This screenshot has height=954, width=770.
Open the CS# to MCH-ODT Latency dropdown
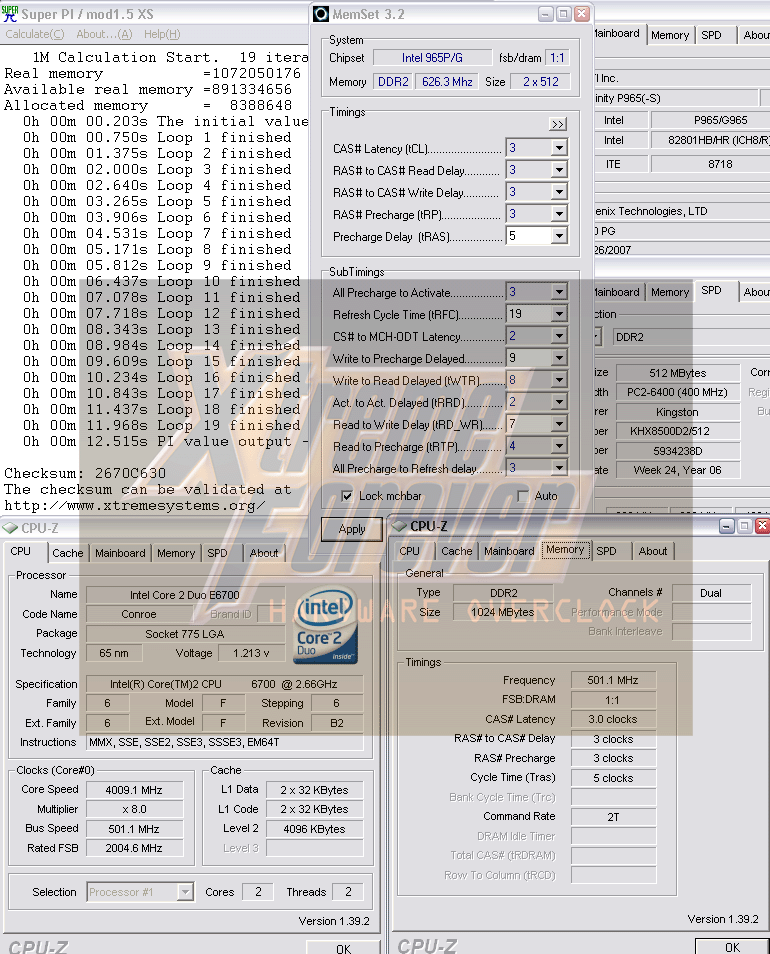[x=559, y=336]
